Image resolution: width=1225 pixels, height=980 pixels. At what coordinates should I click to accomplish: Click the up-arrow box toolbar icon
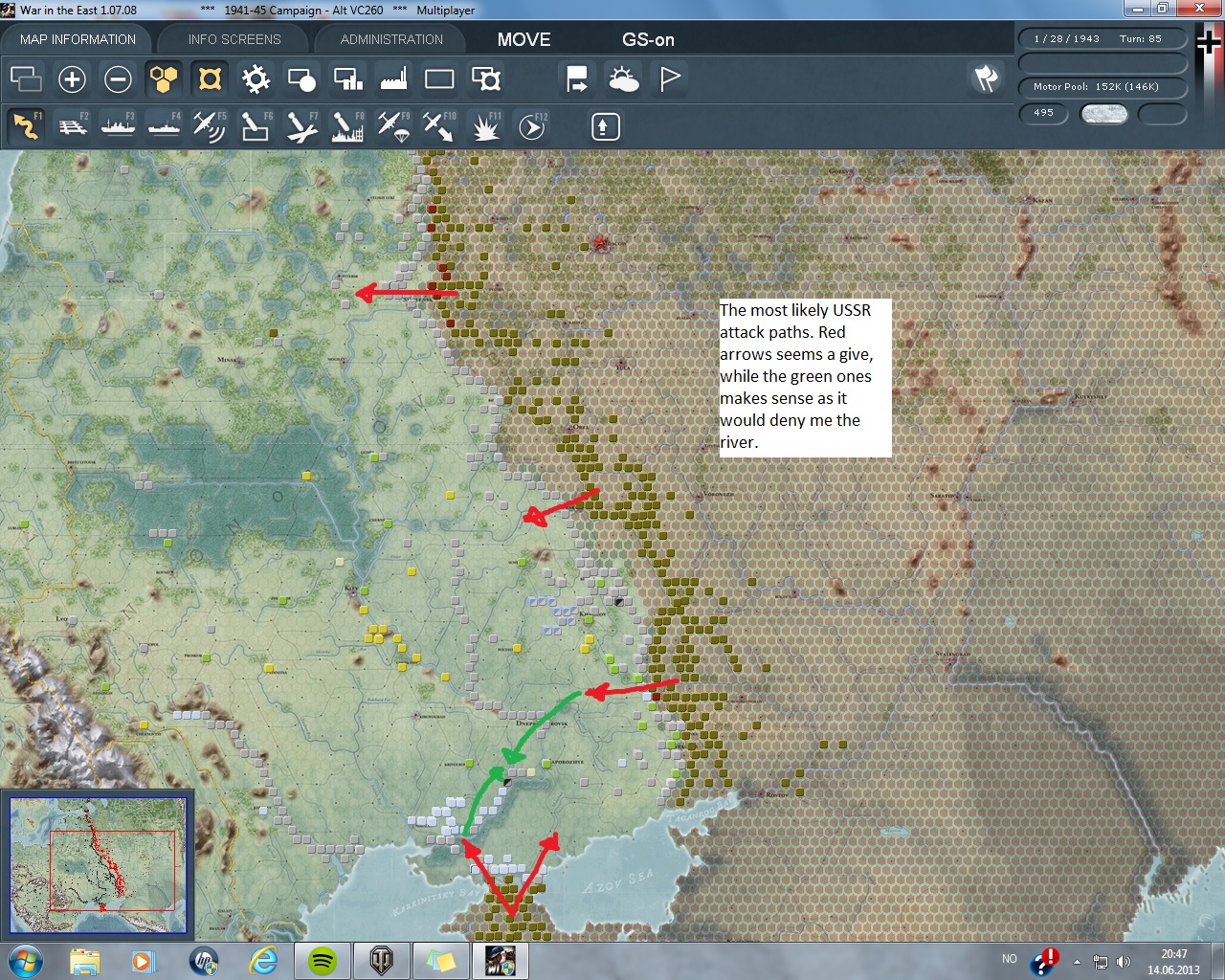[x=605, y=126]
